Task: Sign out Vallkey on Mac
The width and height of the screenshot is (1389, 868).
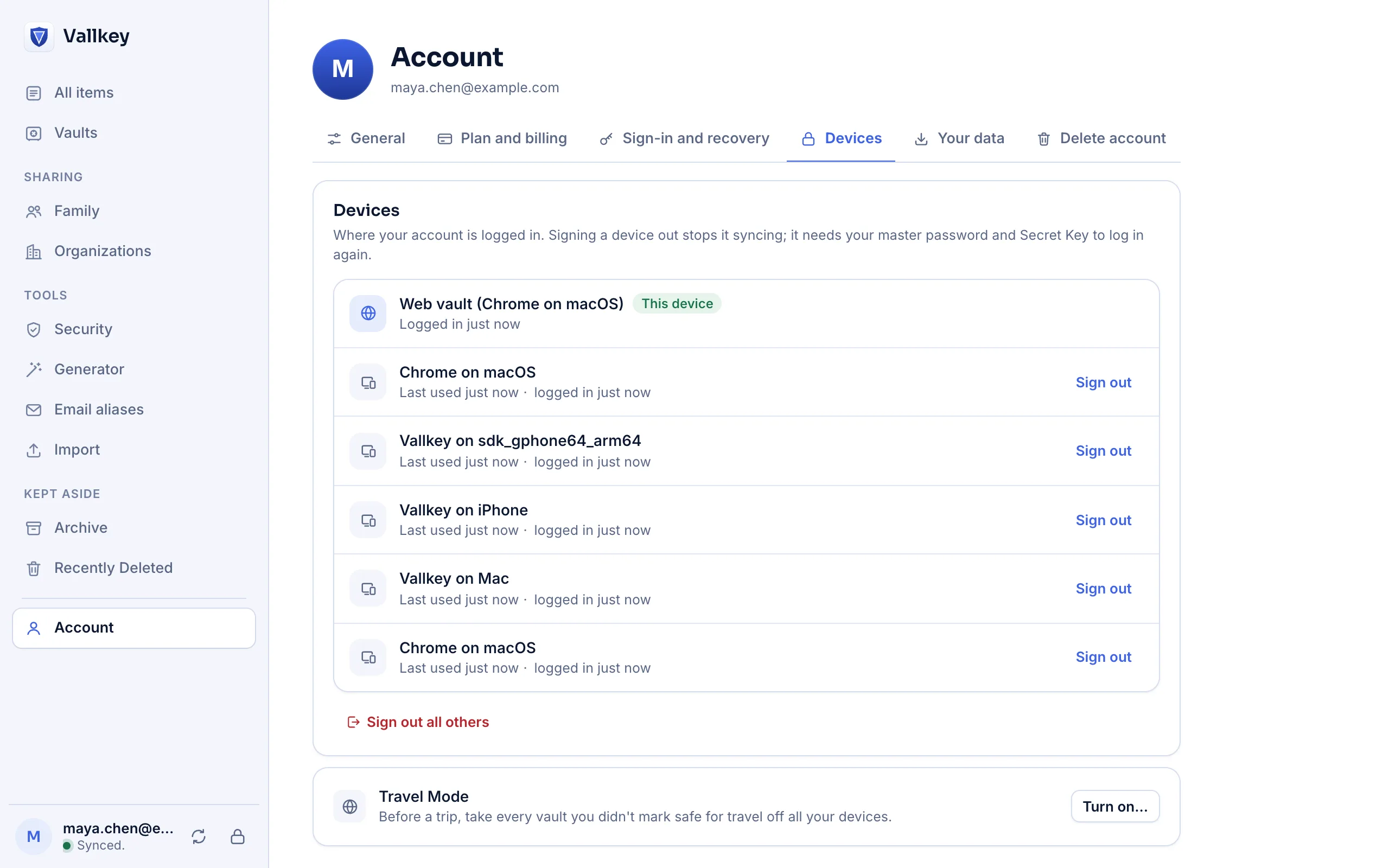Action: pyautogui.click(x=1103, y=589)
